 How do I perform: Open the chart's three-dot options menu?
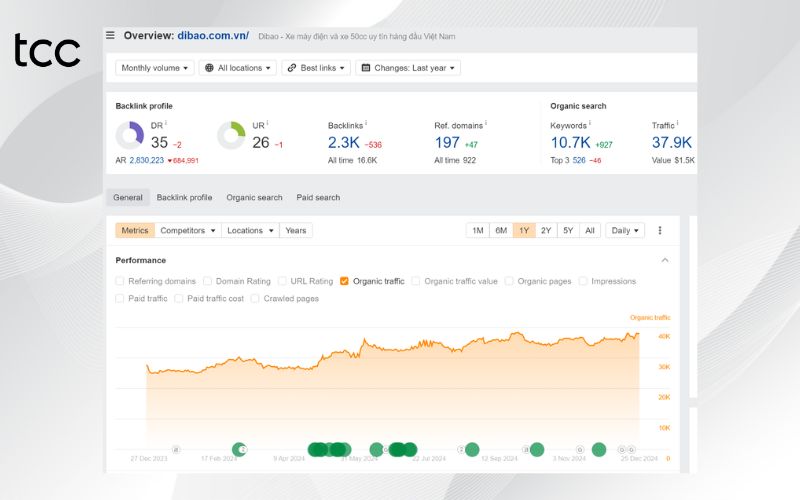click(x=660, y=231)
